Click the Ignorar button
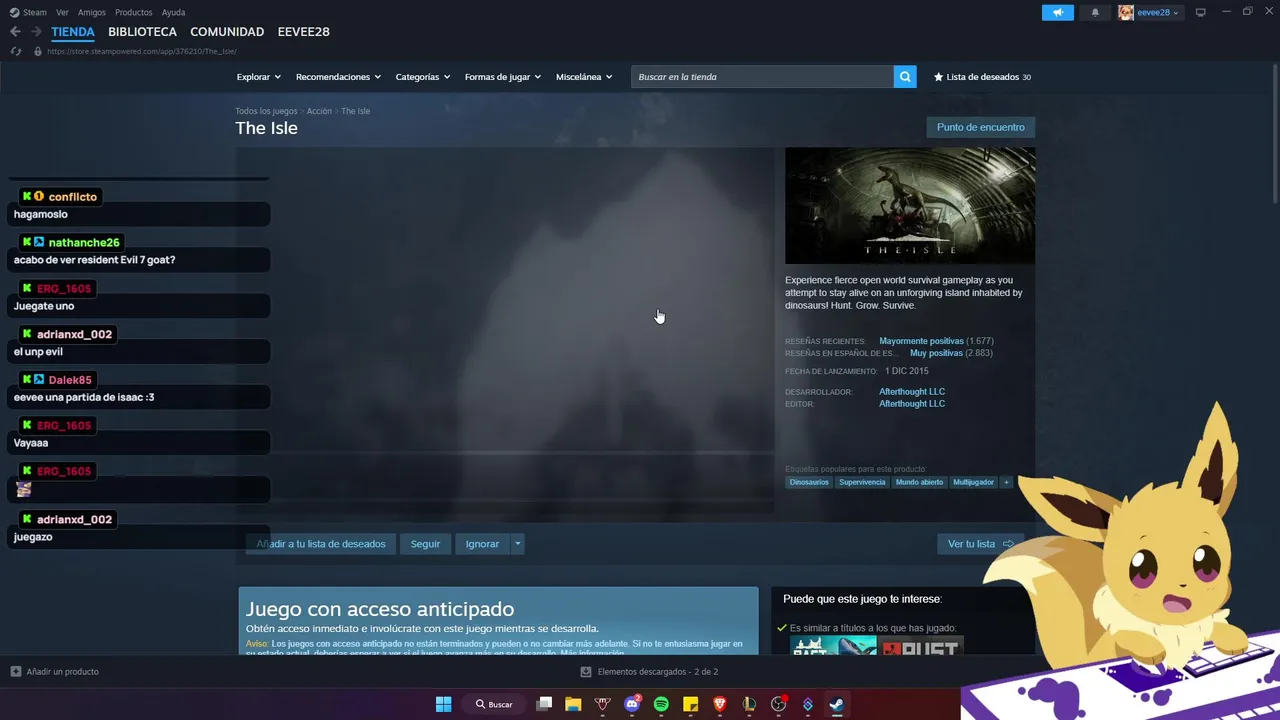This screenshot has width=1280, height=720. click(x=482, y=544)
